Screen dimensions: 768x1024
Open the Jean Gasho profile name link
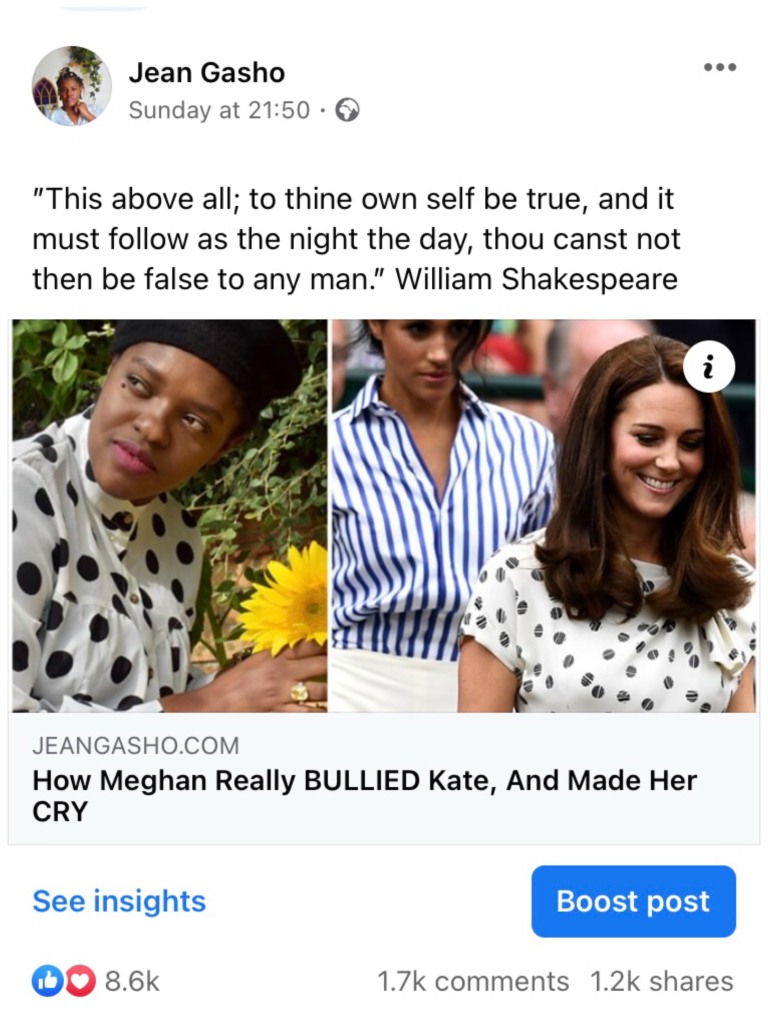206,72
